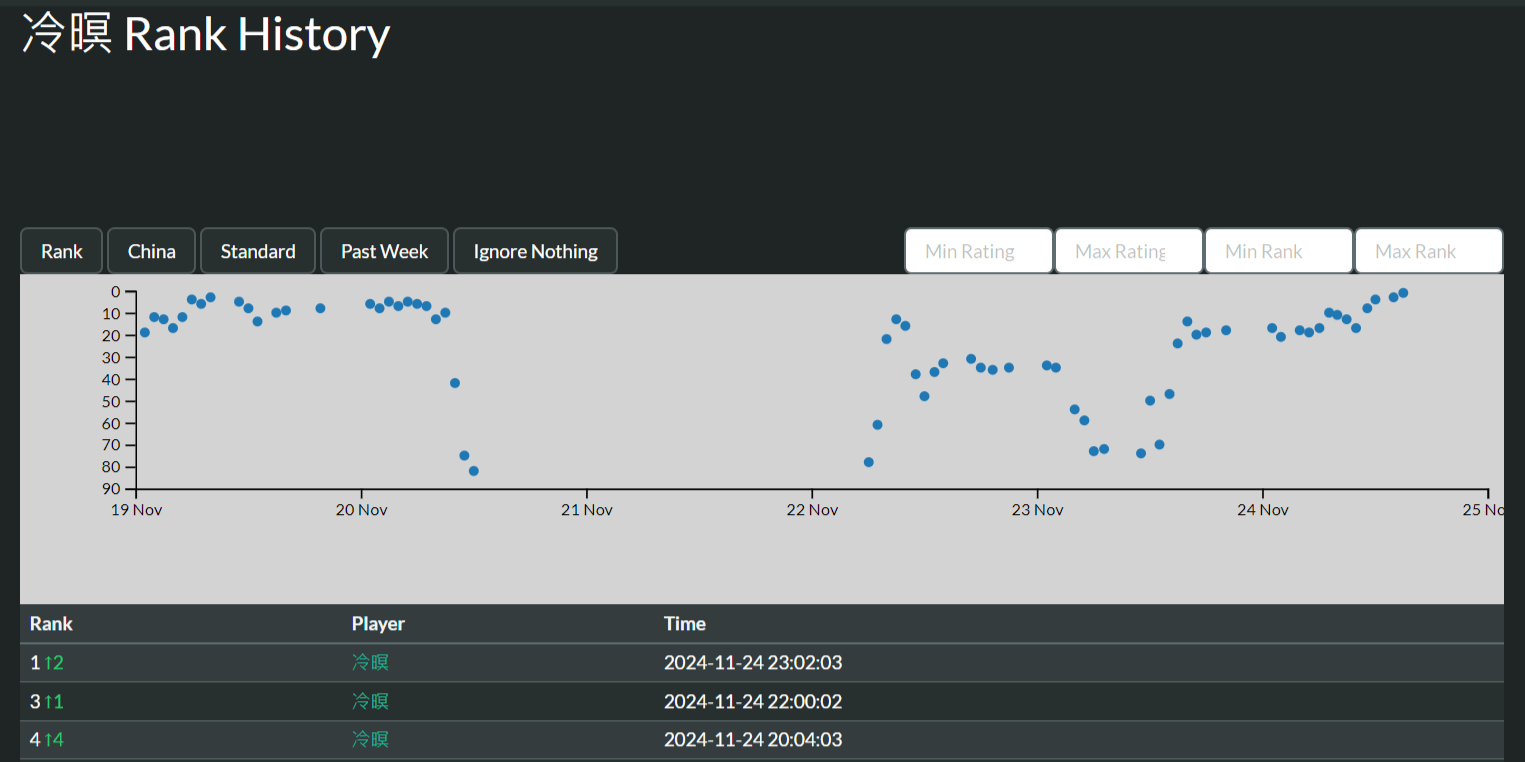The height and width of the screenshot is (762, 1525).
Task: Select the time 2024-11-24 22:00:02
Action: pyautogui.click(x=753, y=701)
